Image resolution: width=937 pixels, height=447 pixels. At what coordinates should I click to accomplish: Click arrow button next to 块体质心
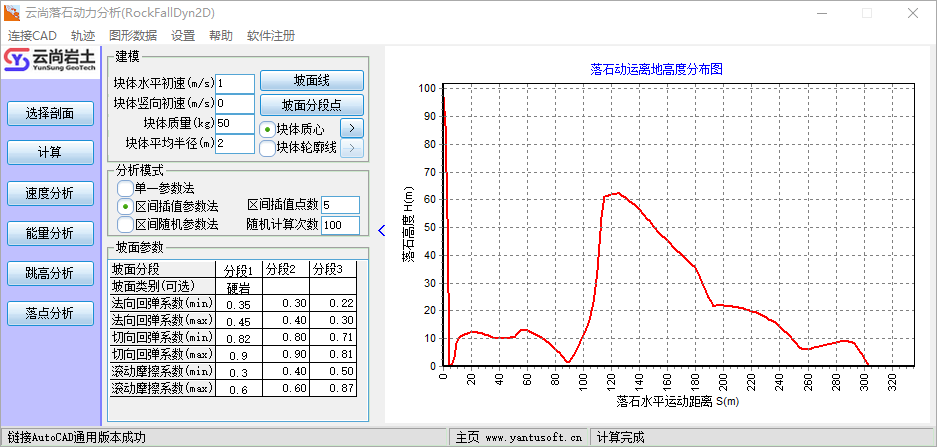[x=351, y=128]
